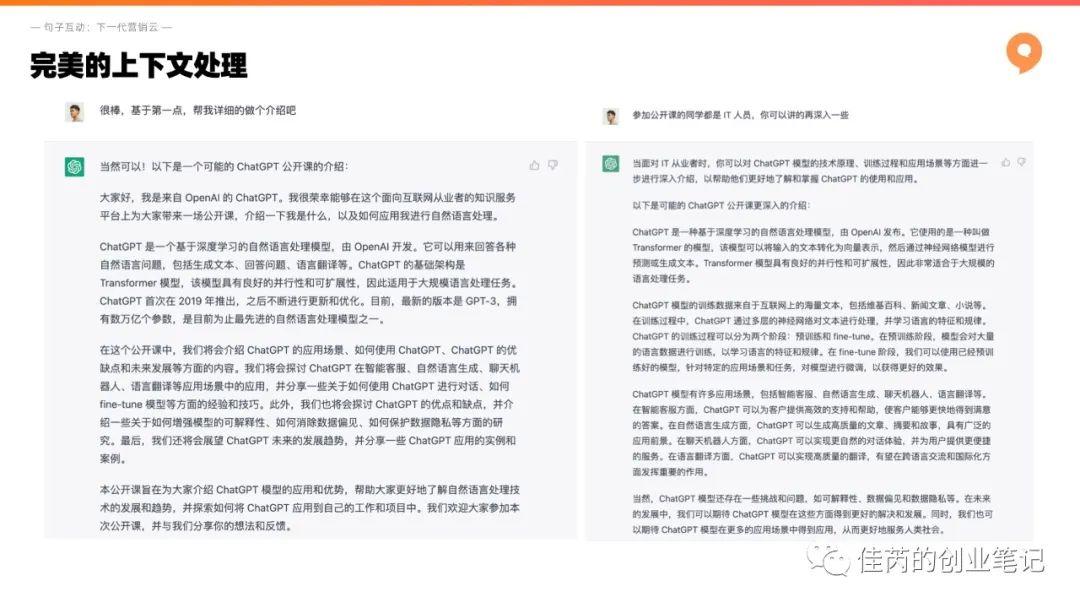Click line '当然可以！以下是一个可能的 ChatGPT 公开课的介绍'

[x=224, y=166]
